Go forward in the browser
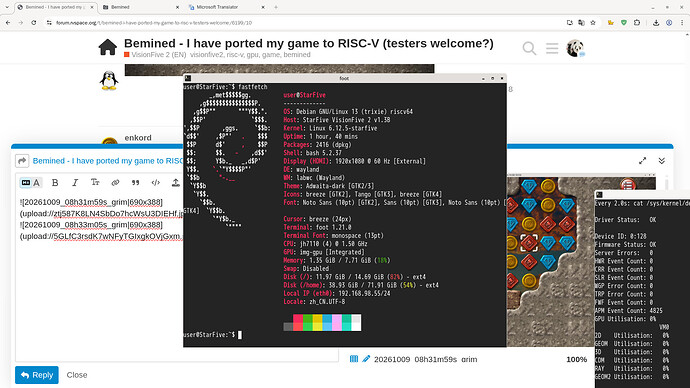 [21, 22]
